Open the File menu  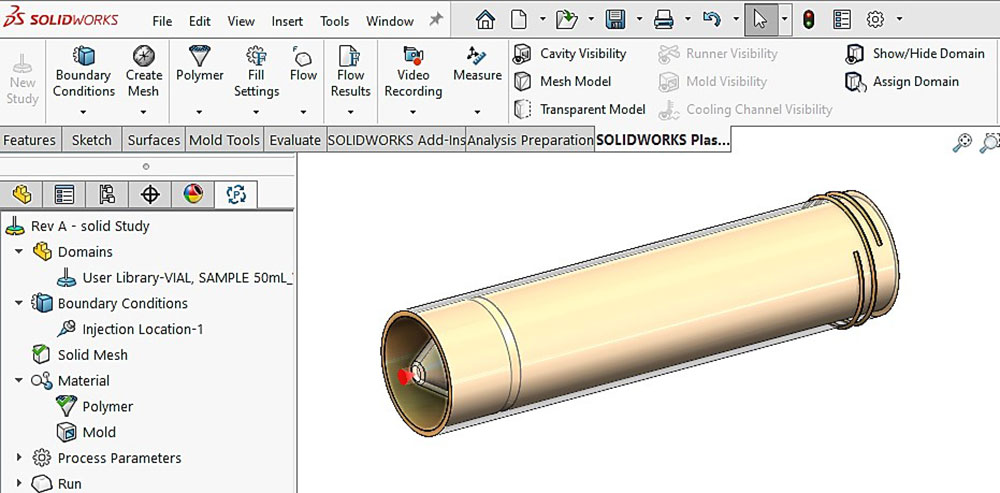pos(162,21)
